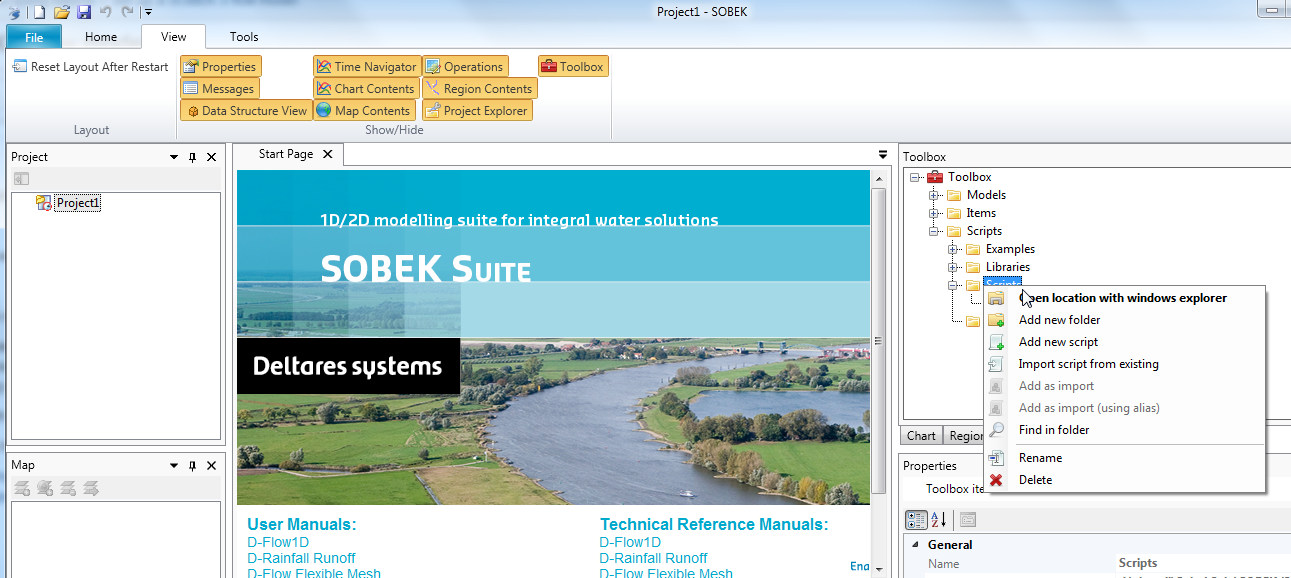Click the Redo arrow icon
Image resolution: width=1291 pixels, height=578 pixels.
coord(127,12)
